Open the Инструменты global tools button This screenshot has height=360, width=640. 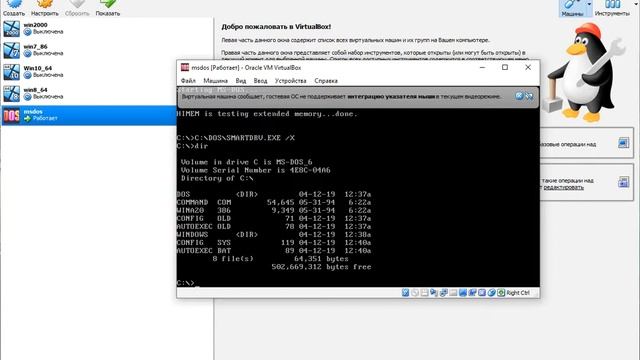click(x=612, y=7)
